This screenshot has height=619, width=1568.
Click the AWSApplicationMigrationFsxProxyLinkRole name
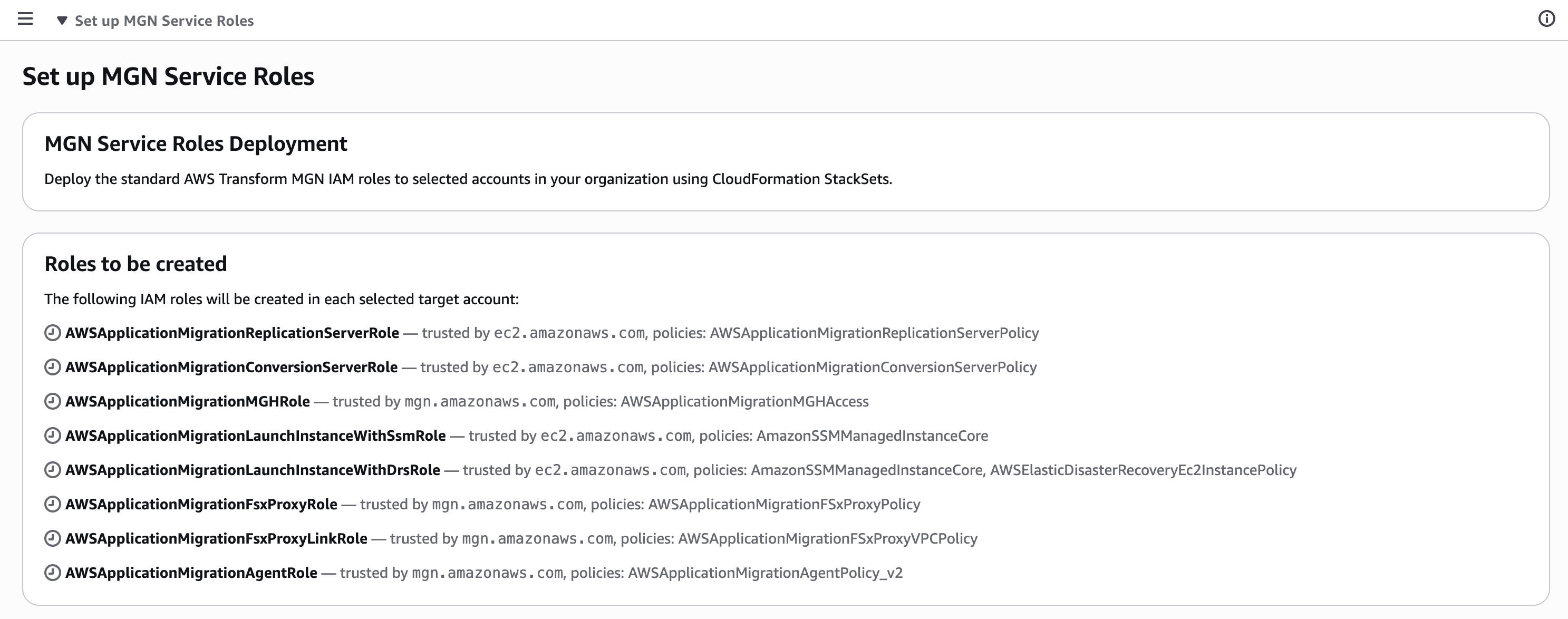217,539
